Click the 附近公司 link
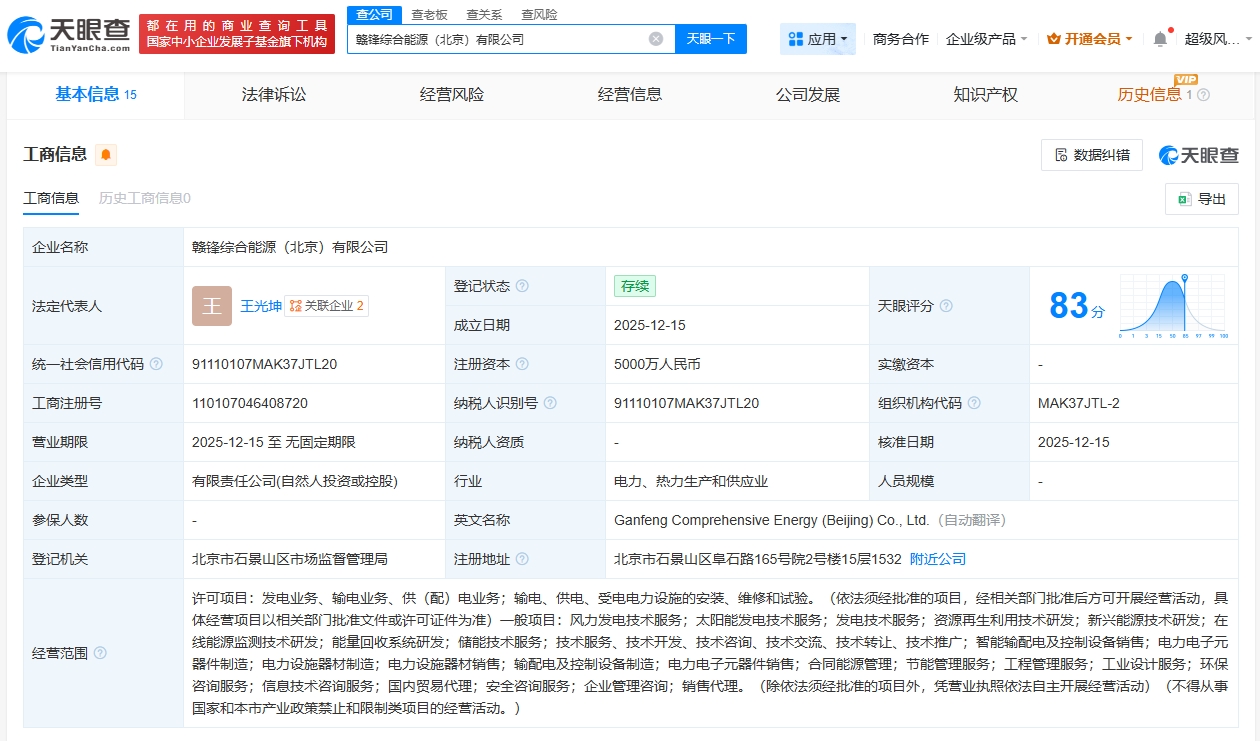1260x741 pixels. tap(938, 559)
